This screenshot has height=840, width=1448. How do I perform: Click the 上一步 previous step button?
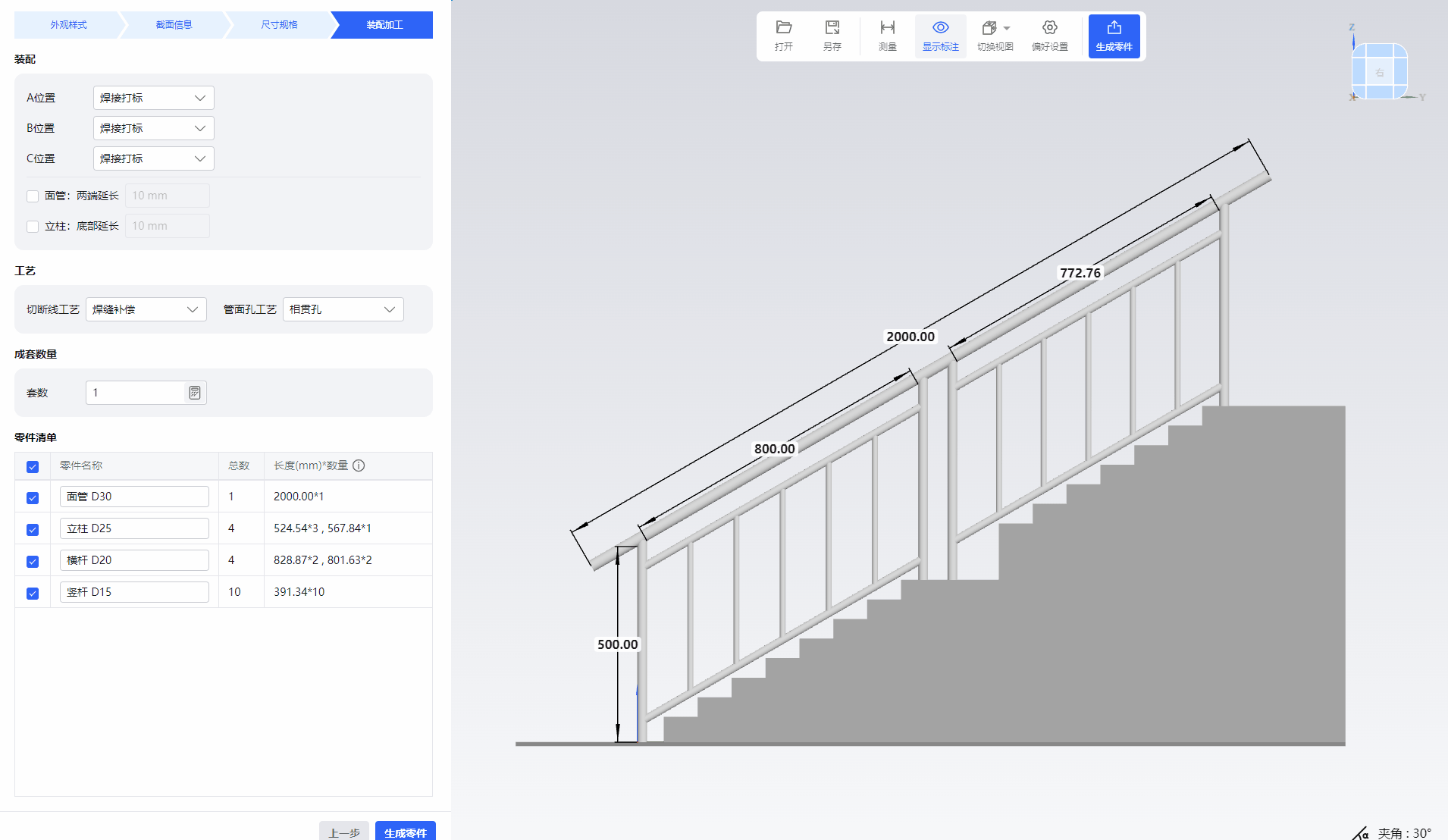pyautogui.click(x=344, y=832)
